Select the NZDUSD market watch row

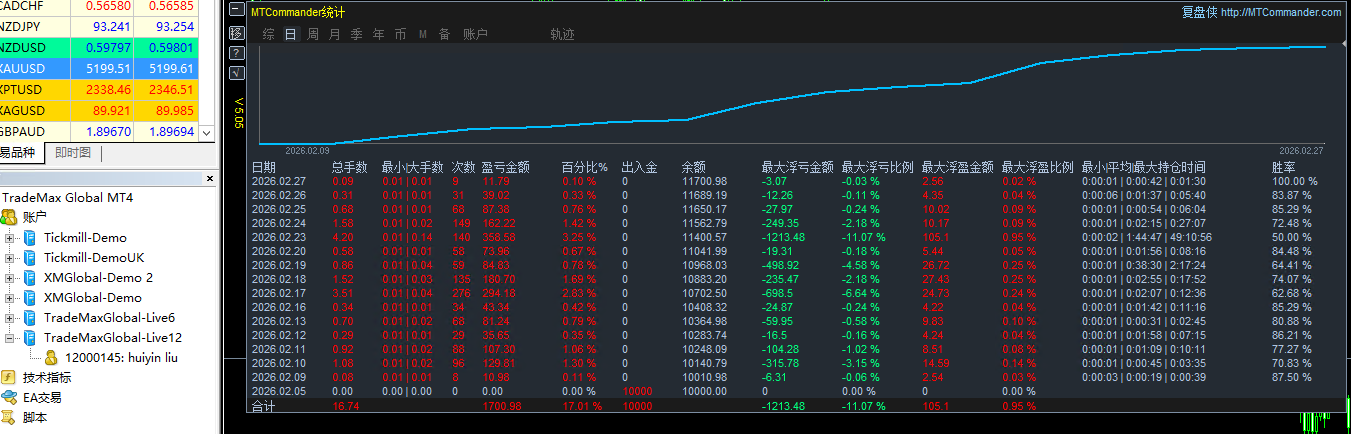click(100, 48)
